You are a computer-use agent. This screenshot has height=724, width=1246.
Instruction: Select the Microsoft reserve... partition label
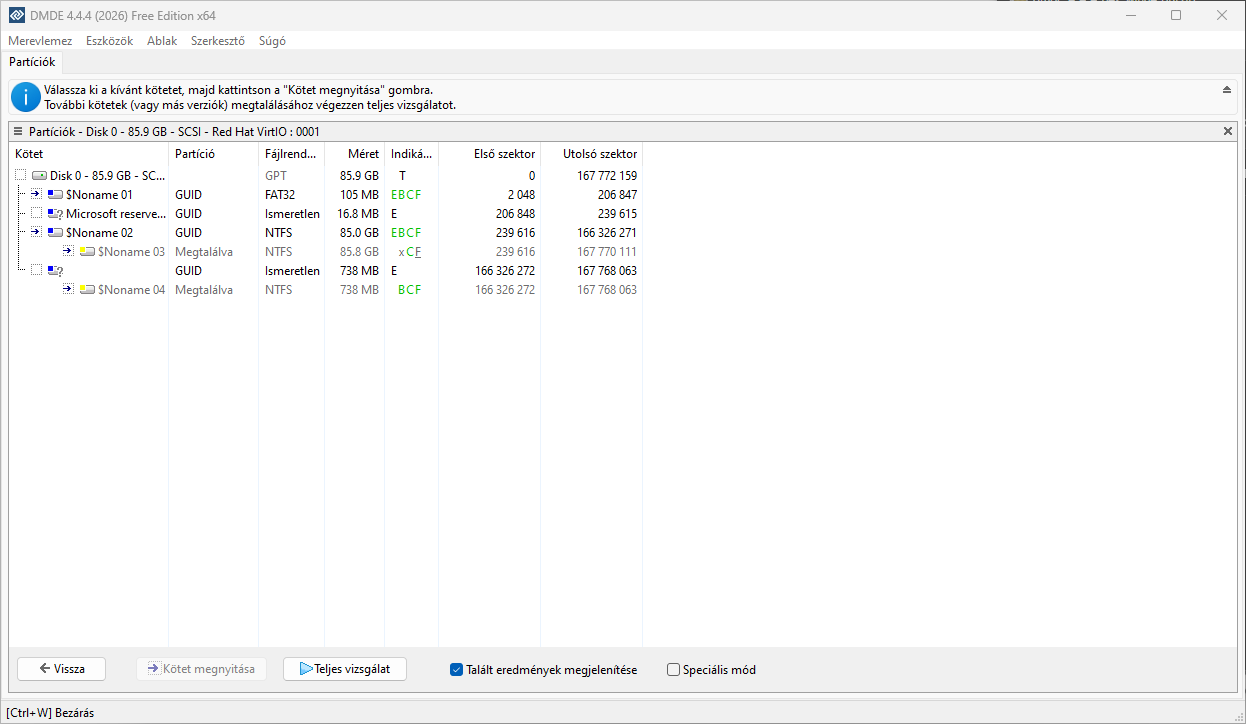116,214
